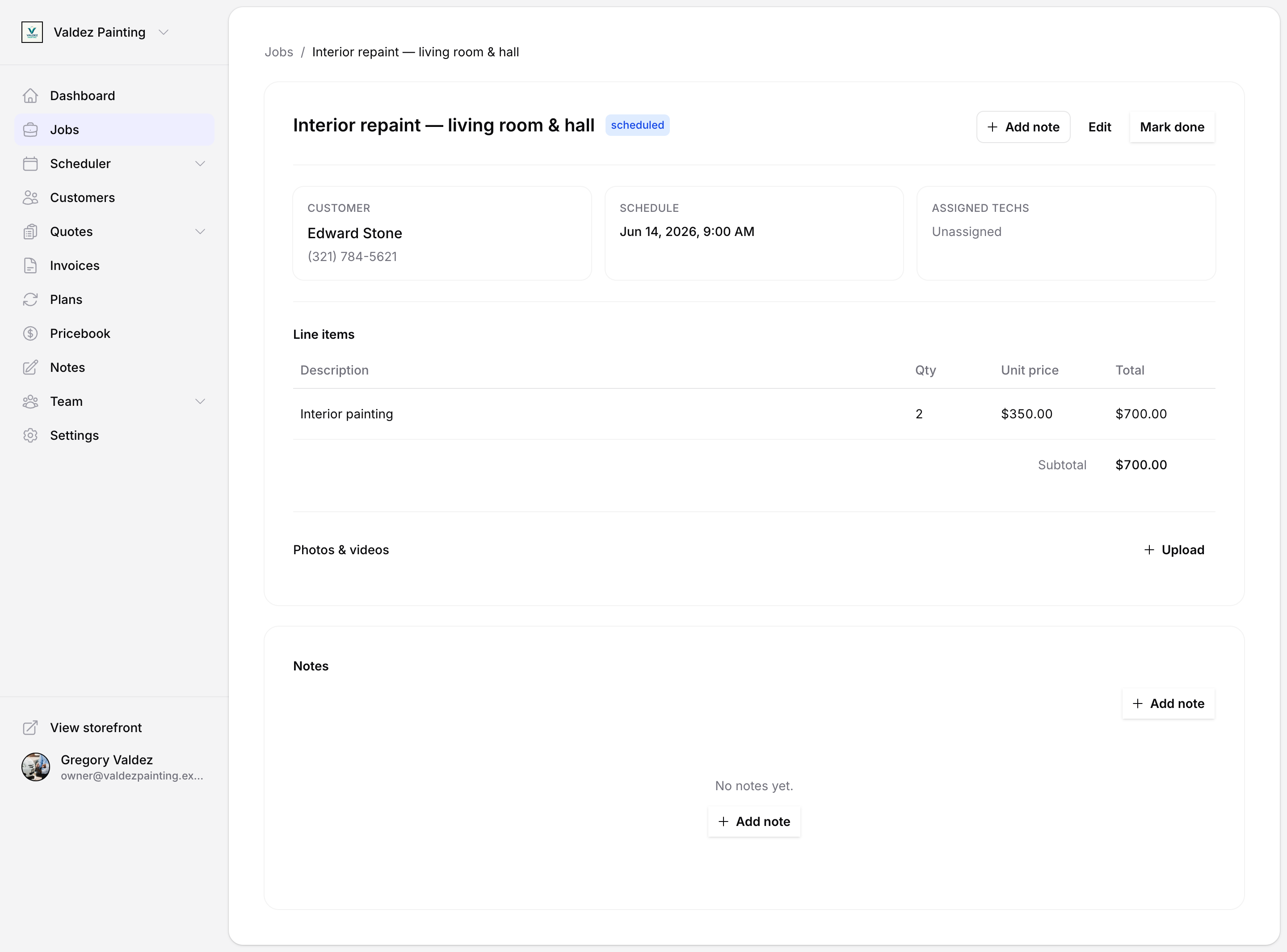This screenshot has width=1287, height=952.
Task: Open the Valdez Painting workspace dropdown chevron
Action: click(164, 32)
